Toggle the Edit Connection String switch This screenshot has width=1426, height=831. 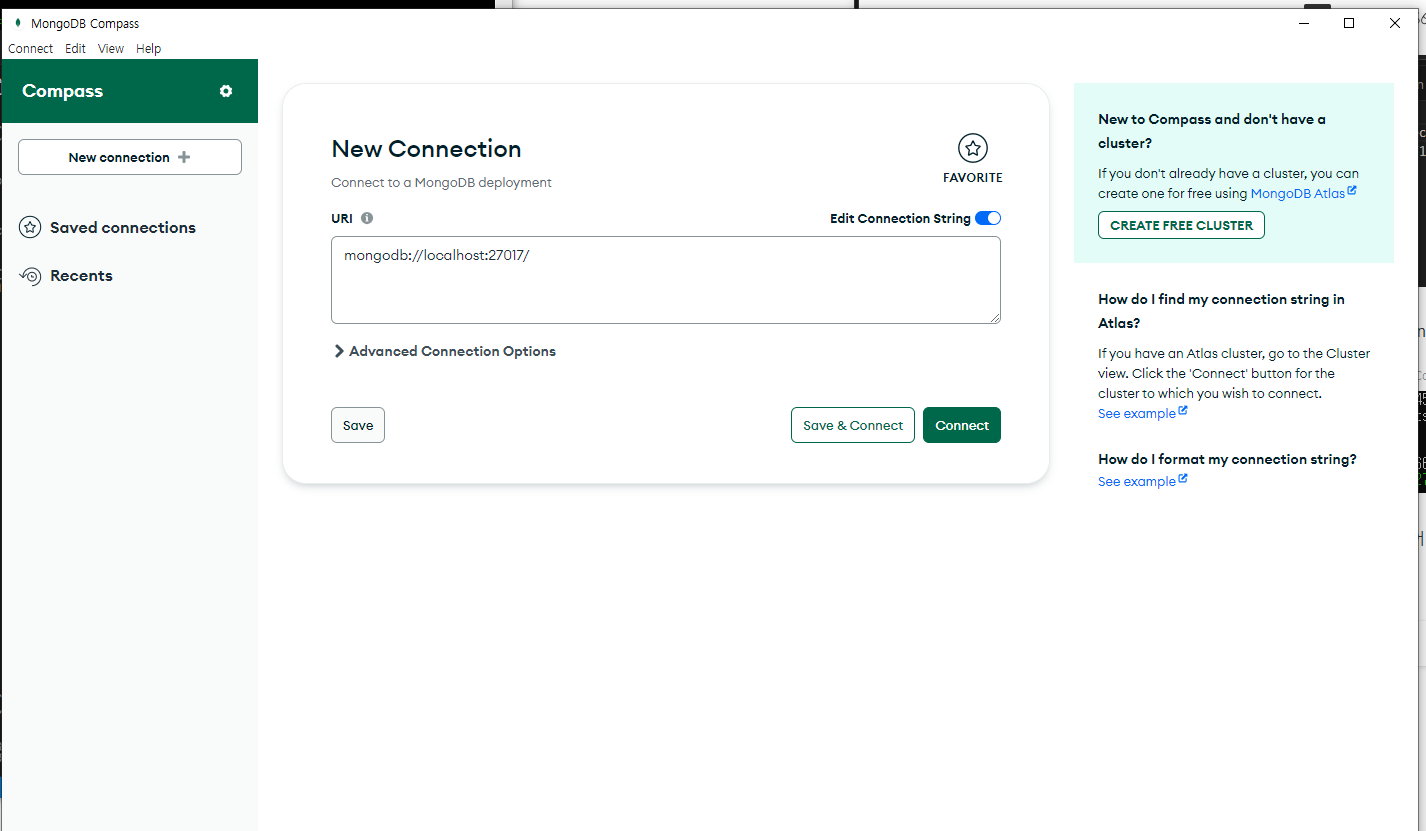tap(988, 218)
